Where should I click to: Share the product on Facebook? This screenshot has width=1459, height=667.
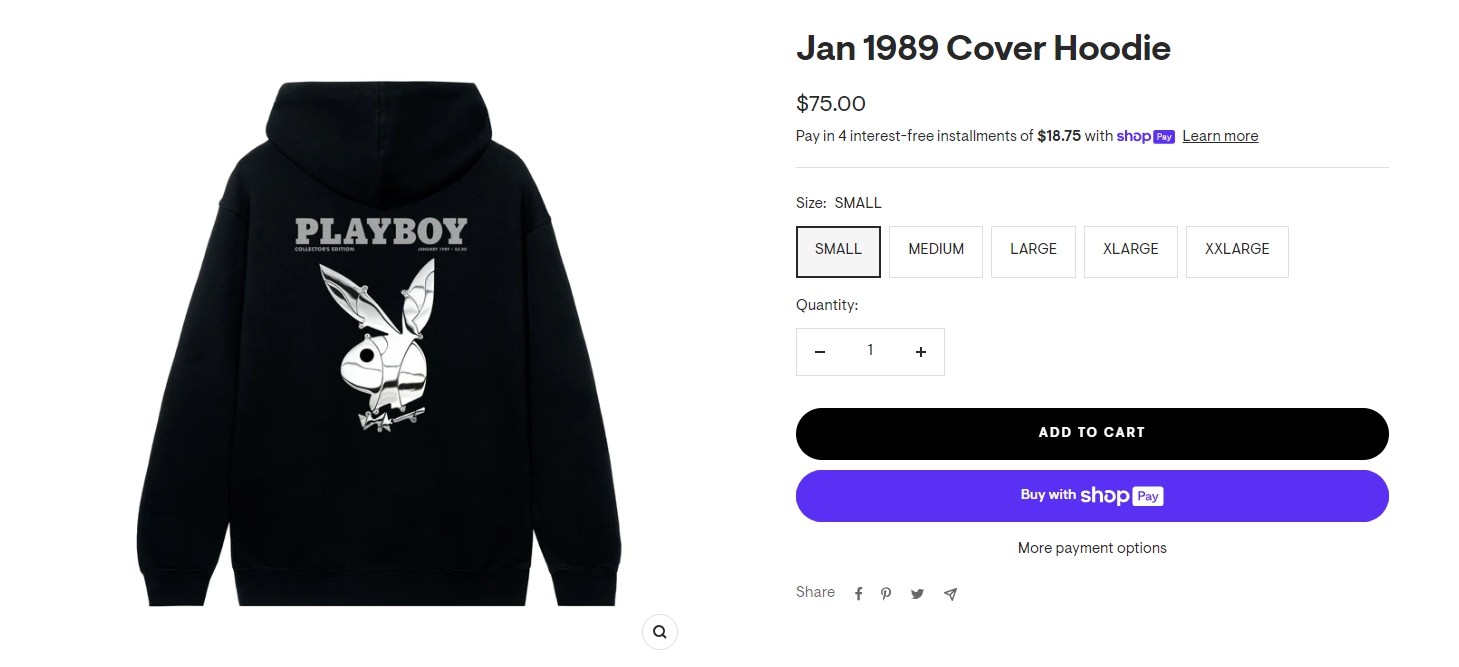pyautogui.click(x=858, y=594)
